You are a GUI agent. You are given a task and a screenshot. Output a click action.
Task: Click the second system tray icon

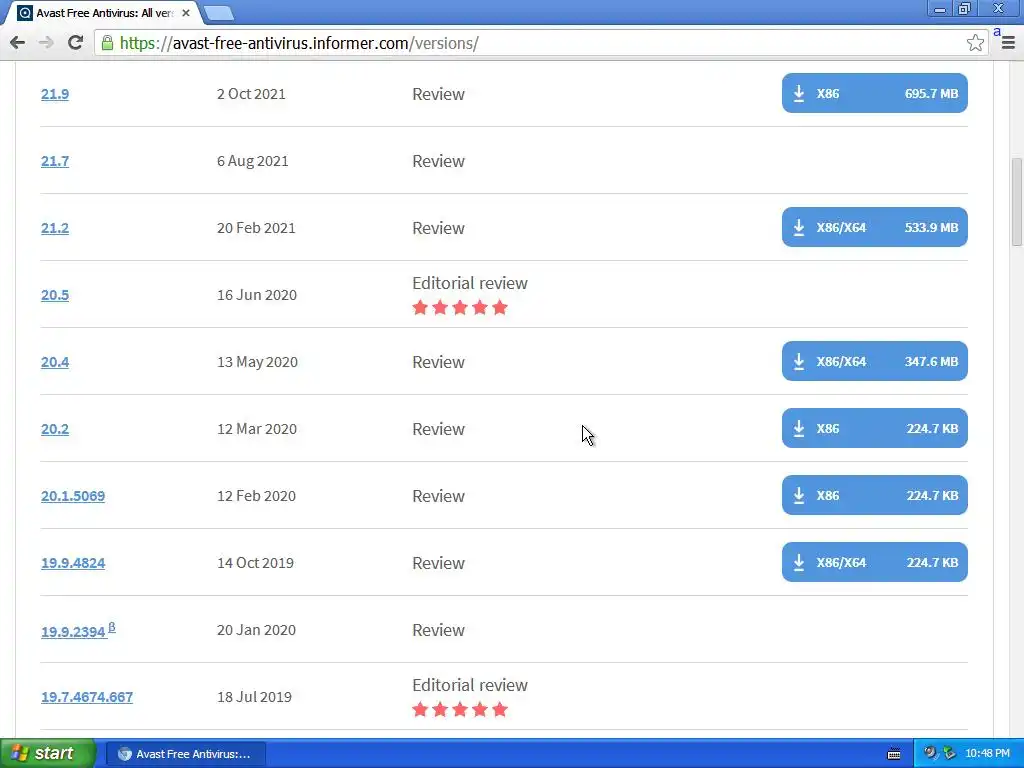pos(949,753)
